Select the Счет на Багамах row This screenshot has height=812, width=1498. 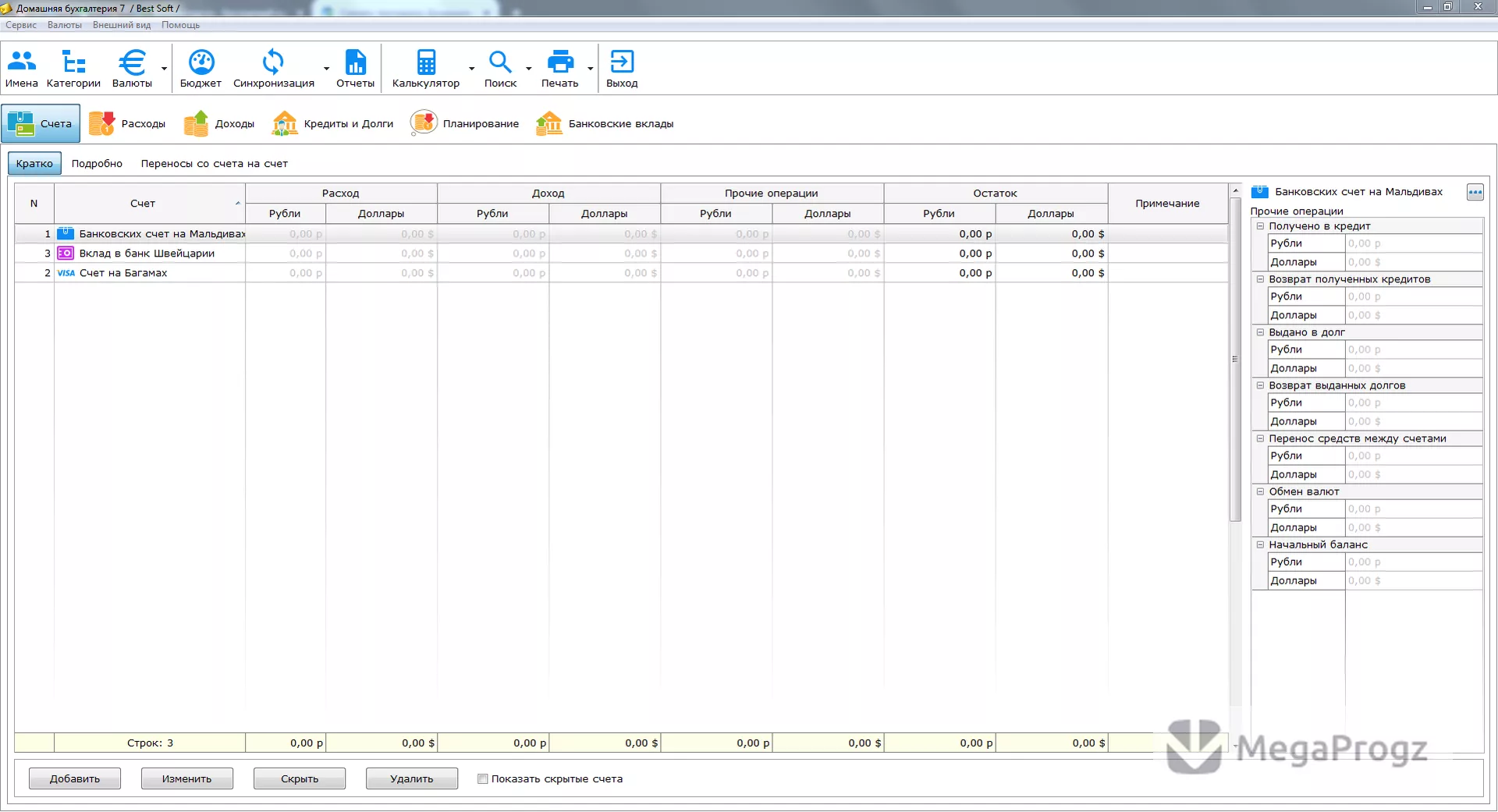(620, 273)
